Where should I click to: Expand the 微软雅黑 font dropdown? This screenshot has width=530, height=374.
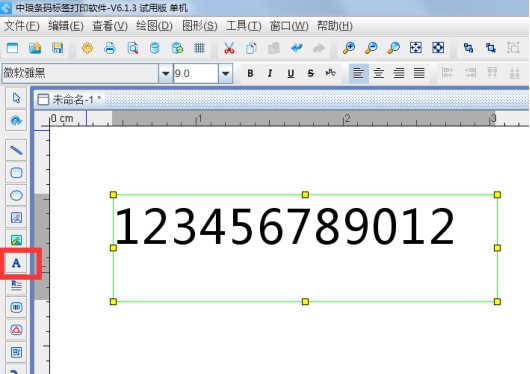coord(166,73)
